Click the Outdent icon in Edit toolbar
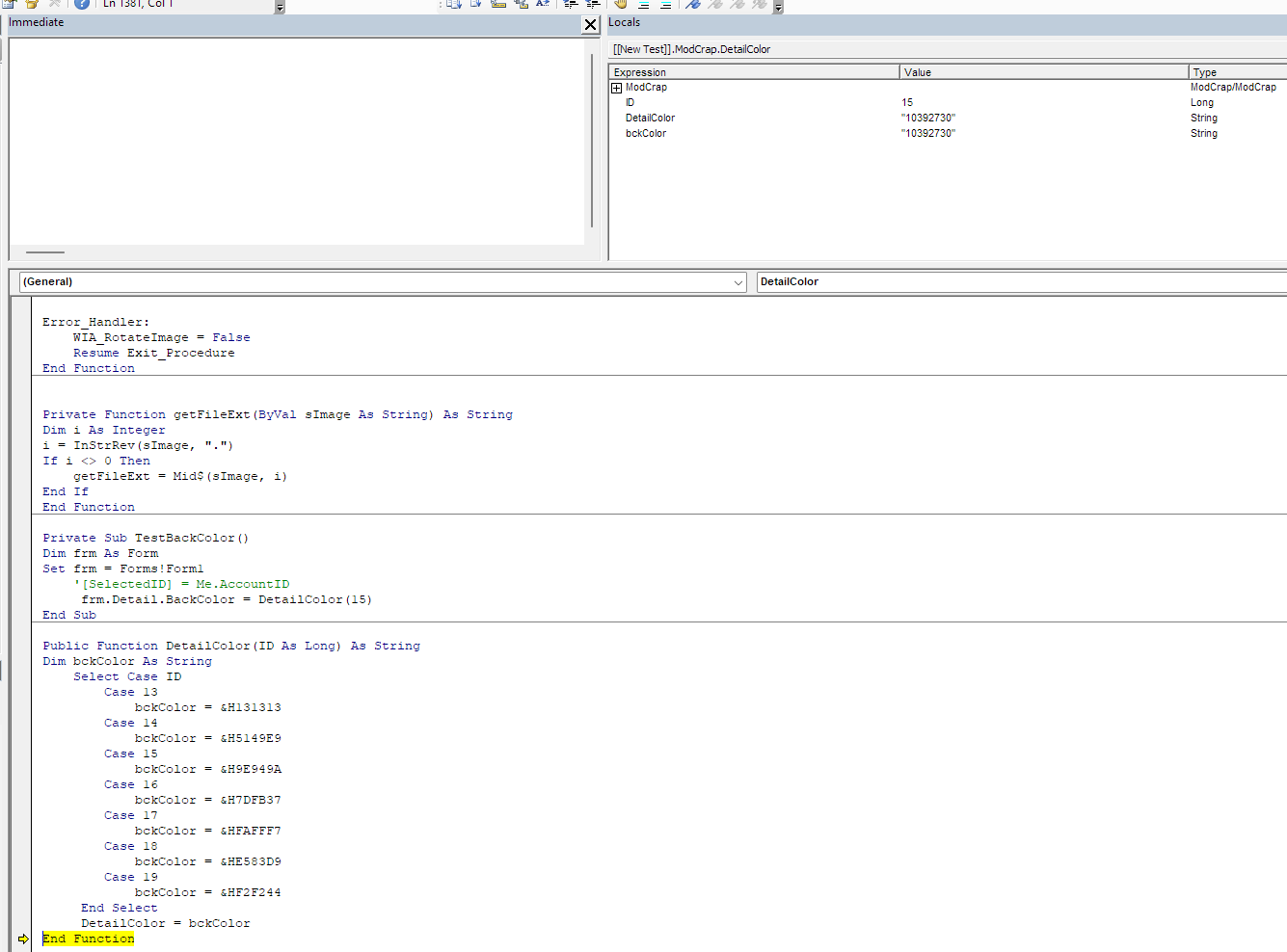The height and width of the screenshot is (952, 1287). (594, 4)
